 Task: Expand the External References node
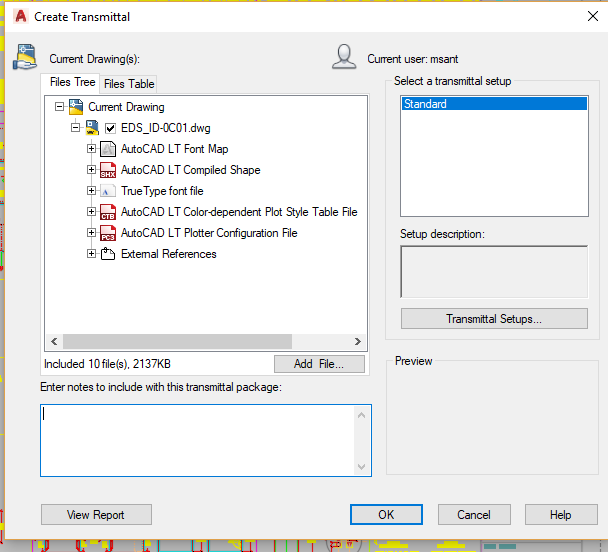pos(92,254)
